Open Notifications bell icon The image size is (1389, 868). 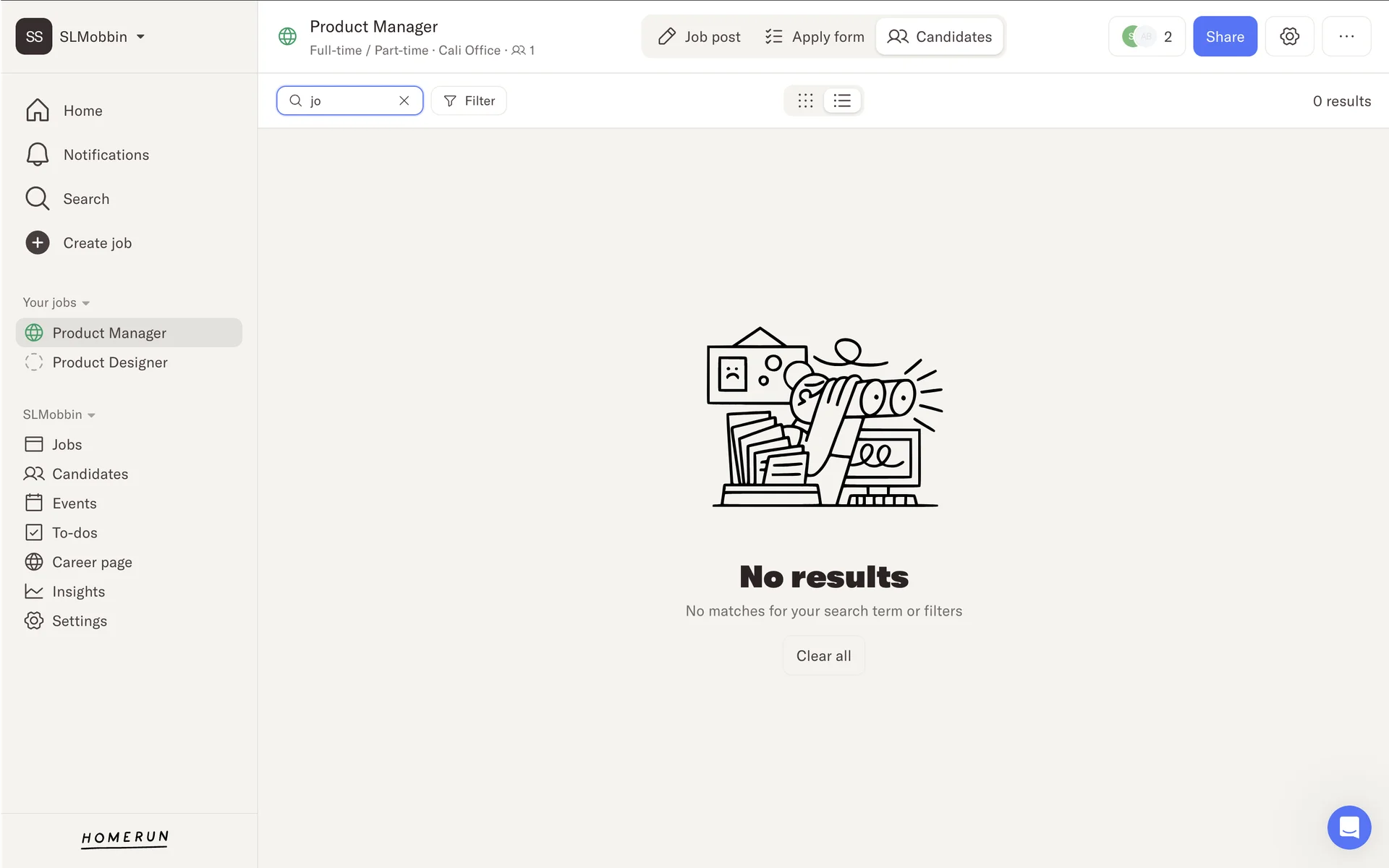[38, 155]
